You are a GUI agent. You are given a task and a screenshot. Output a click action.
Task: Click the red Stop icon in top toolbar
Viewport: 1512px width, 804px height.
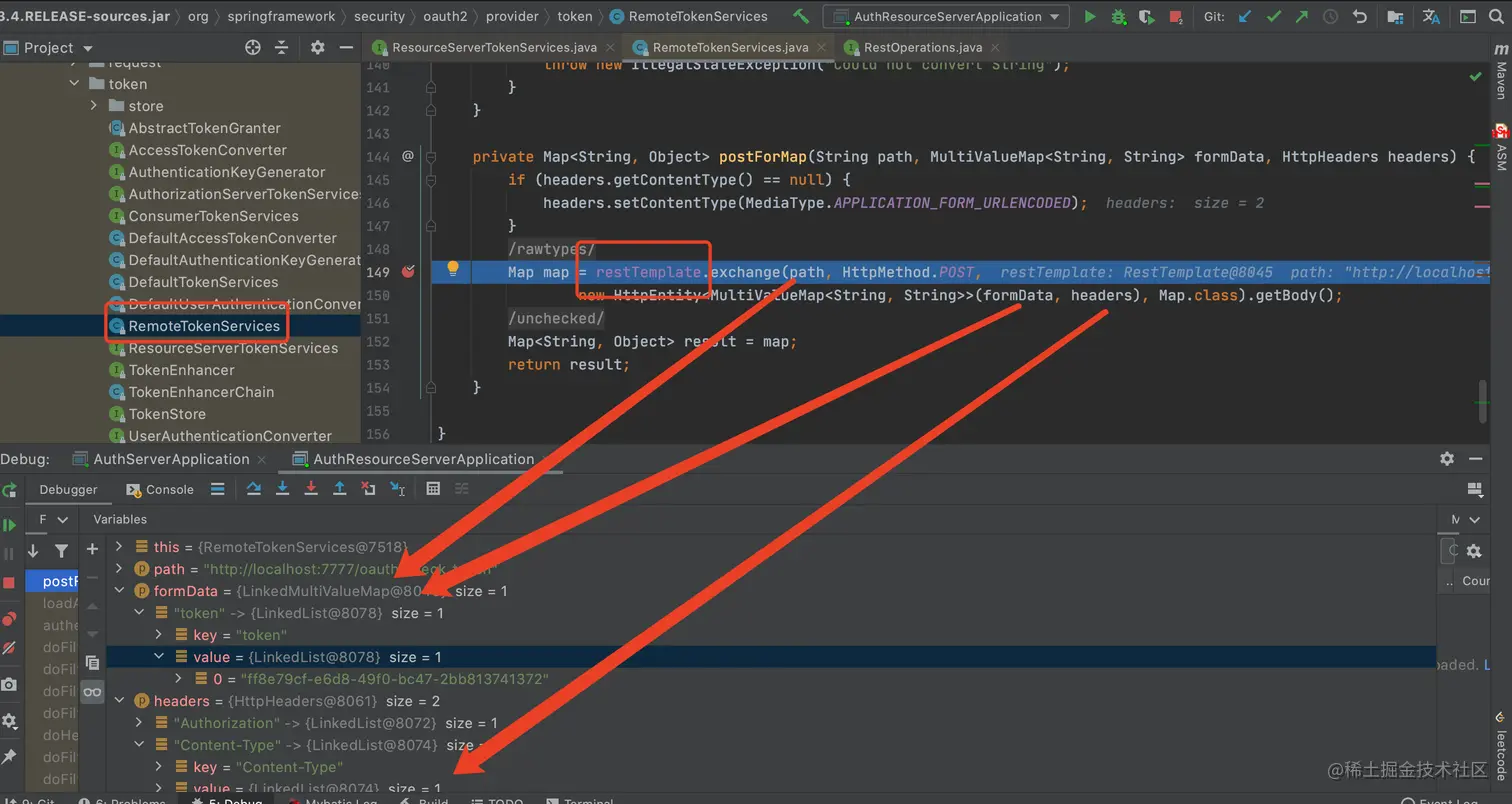[1176, 17]
